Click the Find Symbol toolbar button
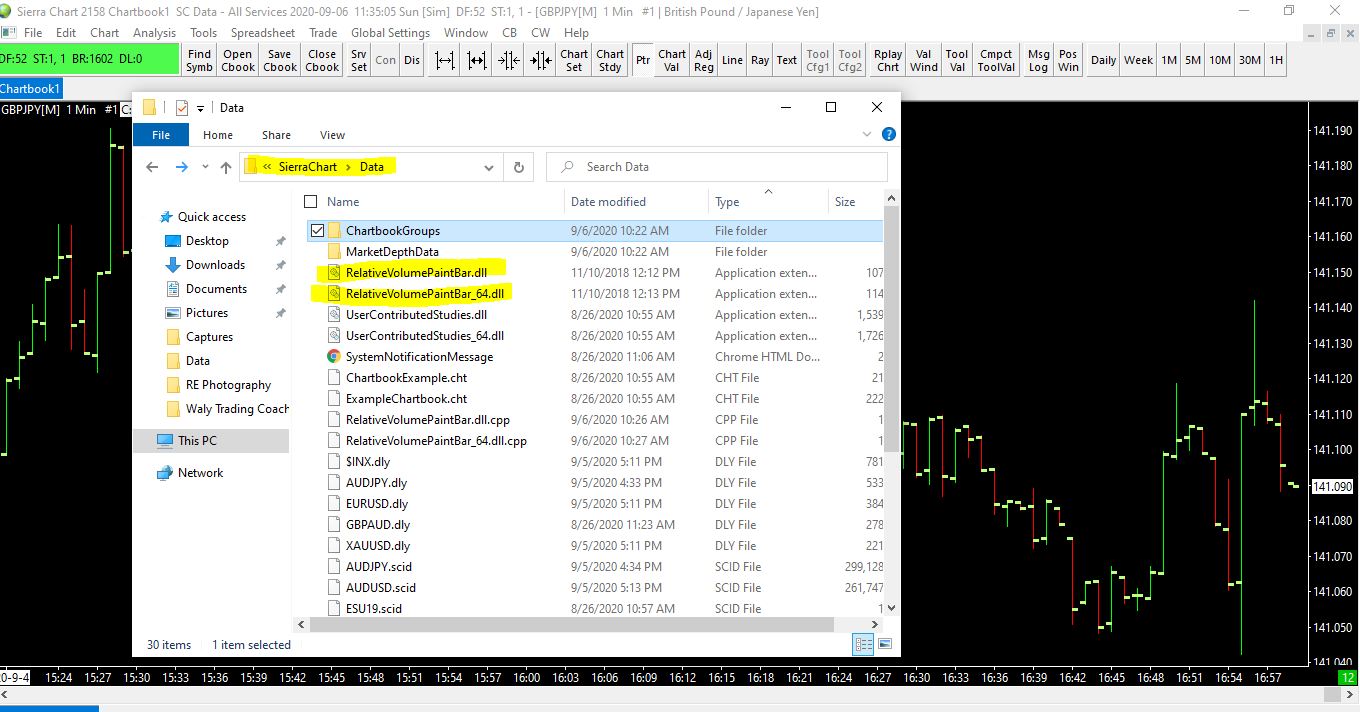 (199, 60)
